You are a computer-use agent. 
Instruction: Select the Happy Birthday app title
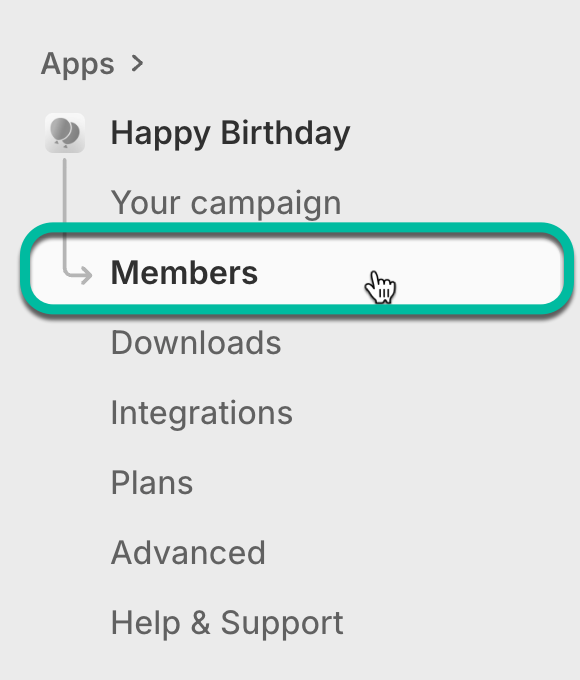(x=230, y=133)
